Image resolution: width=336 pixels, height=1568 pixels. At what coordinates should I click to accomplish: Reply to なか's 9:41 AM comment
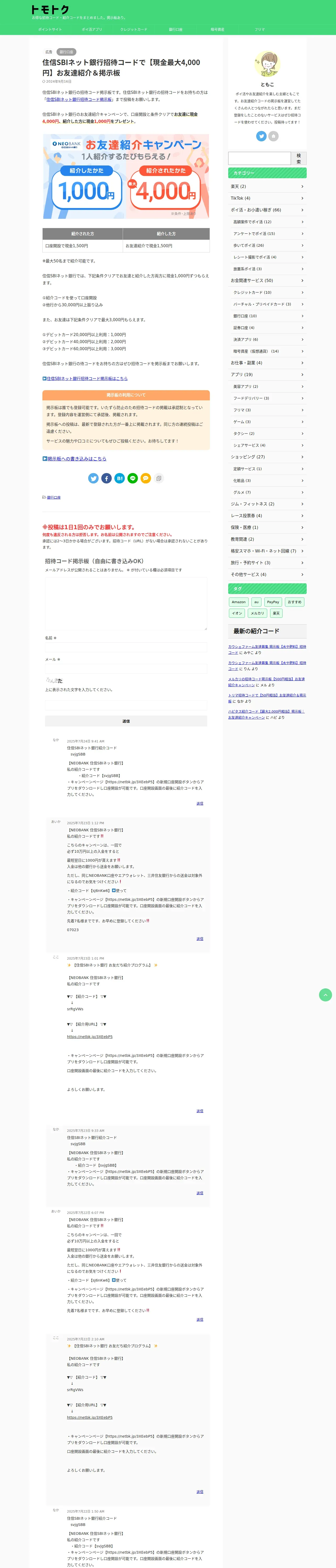click(x=200, y=804)
